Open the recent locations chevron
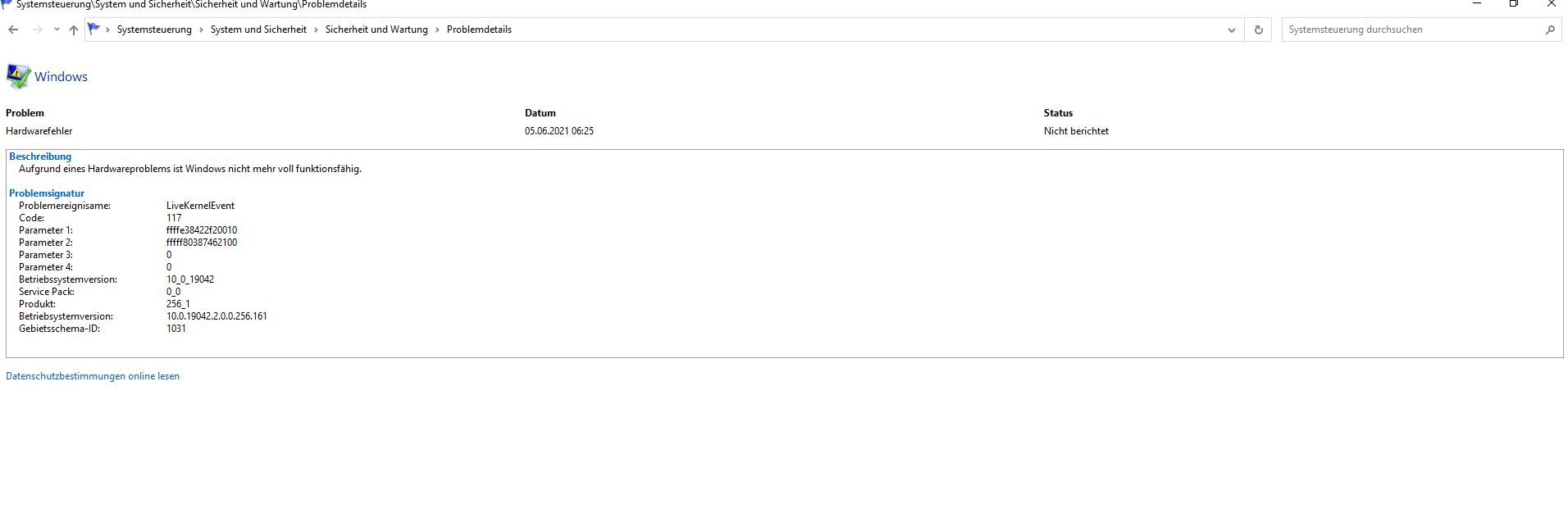Viewport: 1568px width, 531px height. tap(57, 29)
